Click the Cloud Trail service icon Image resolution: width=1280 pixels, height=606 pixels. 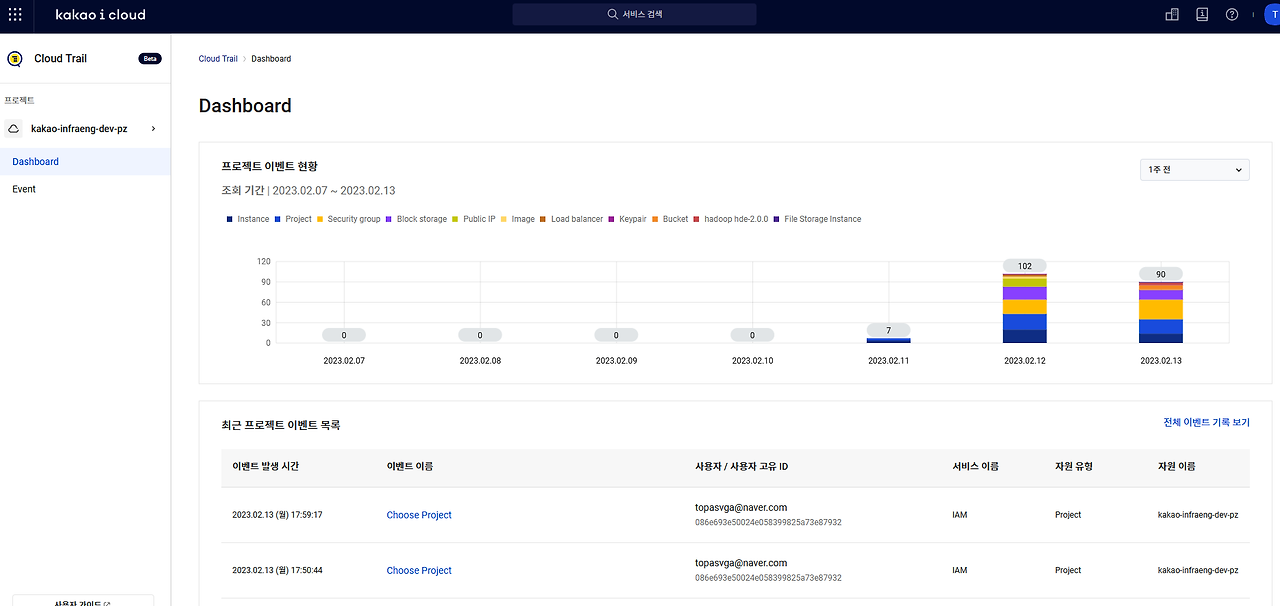[x=15, y=58]
